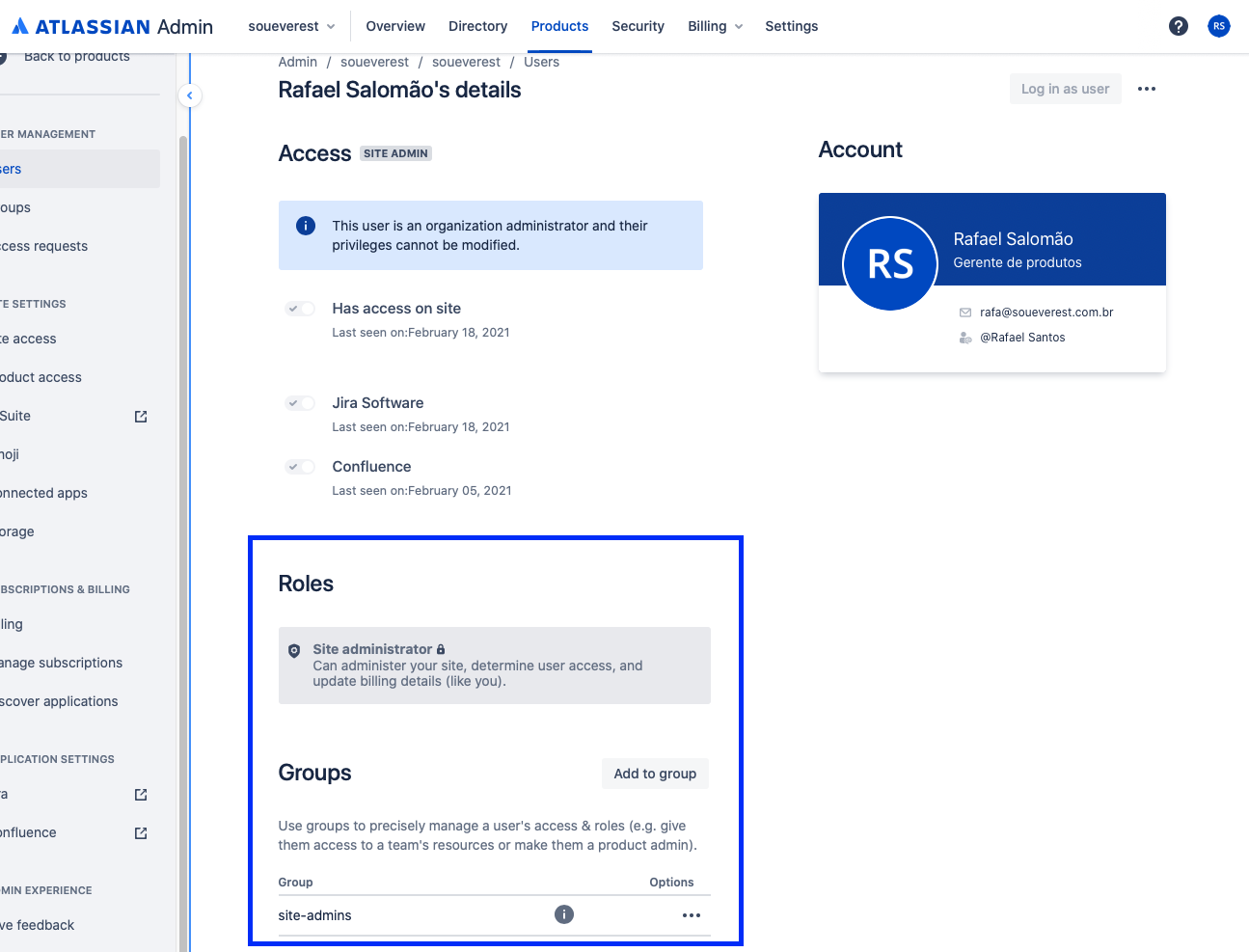The image size is (1249, 952).
Task: Click the blue info icon in the administrator notice
Action: click(306, 226)
